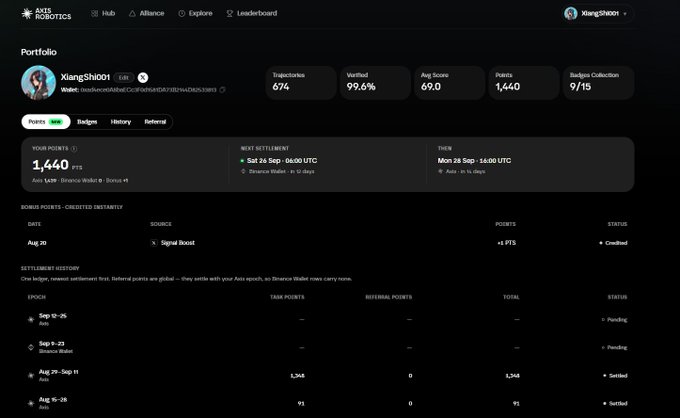Click the large profile avatar picture
Screen dimensions: 680x418
39,83
